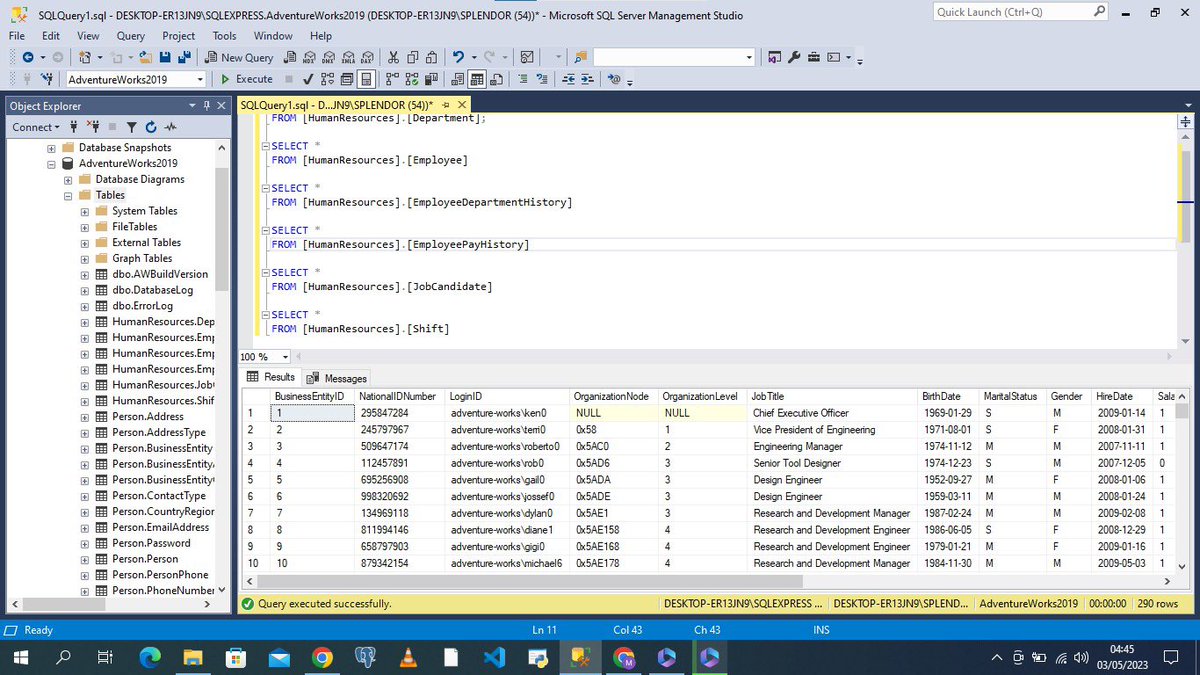Pin the Object Explorer panel
This screenshot has width=1200, height=675.
point(207,105)
